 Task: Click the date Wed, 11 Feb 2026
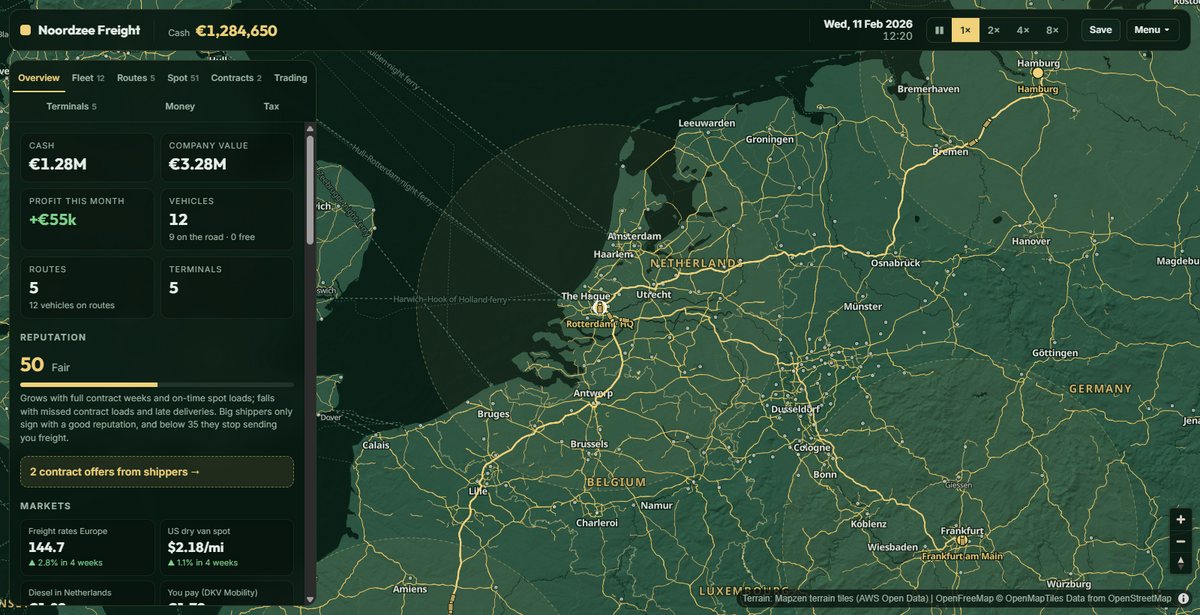(x=869, y=23)
